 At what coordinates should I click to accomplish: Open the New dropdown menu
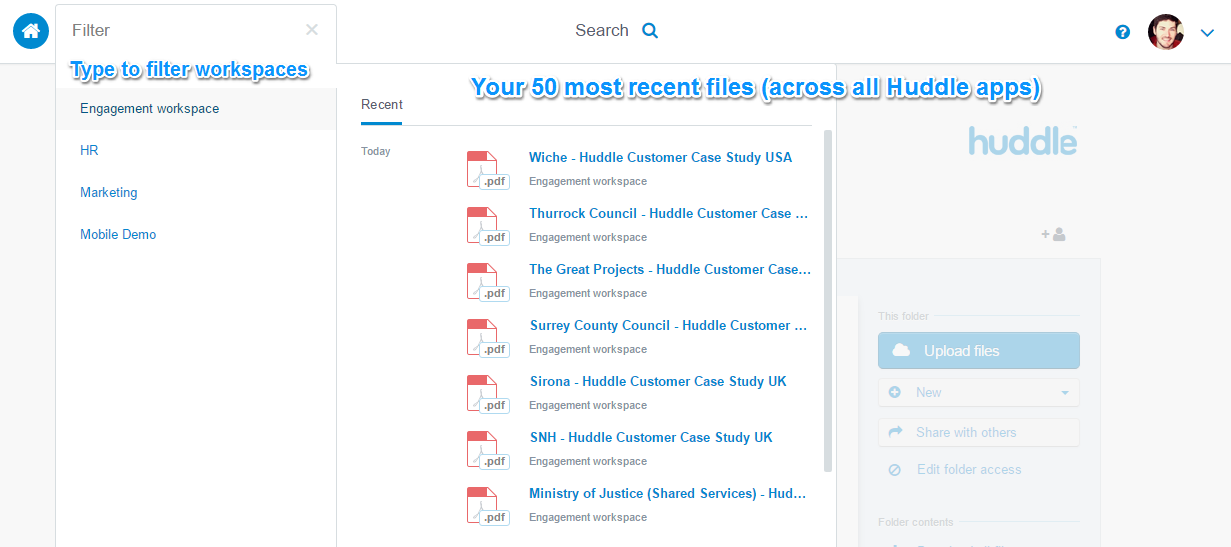point(979,393)
